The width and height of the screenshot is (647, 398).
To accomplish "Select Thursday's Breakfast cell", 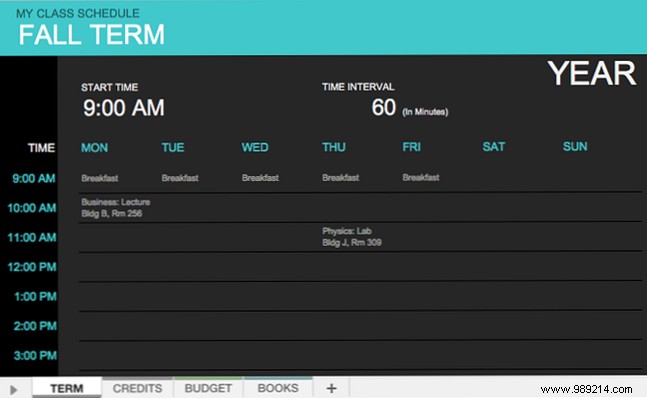I will 340,178.
